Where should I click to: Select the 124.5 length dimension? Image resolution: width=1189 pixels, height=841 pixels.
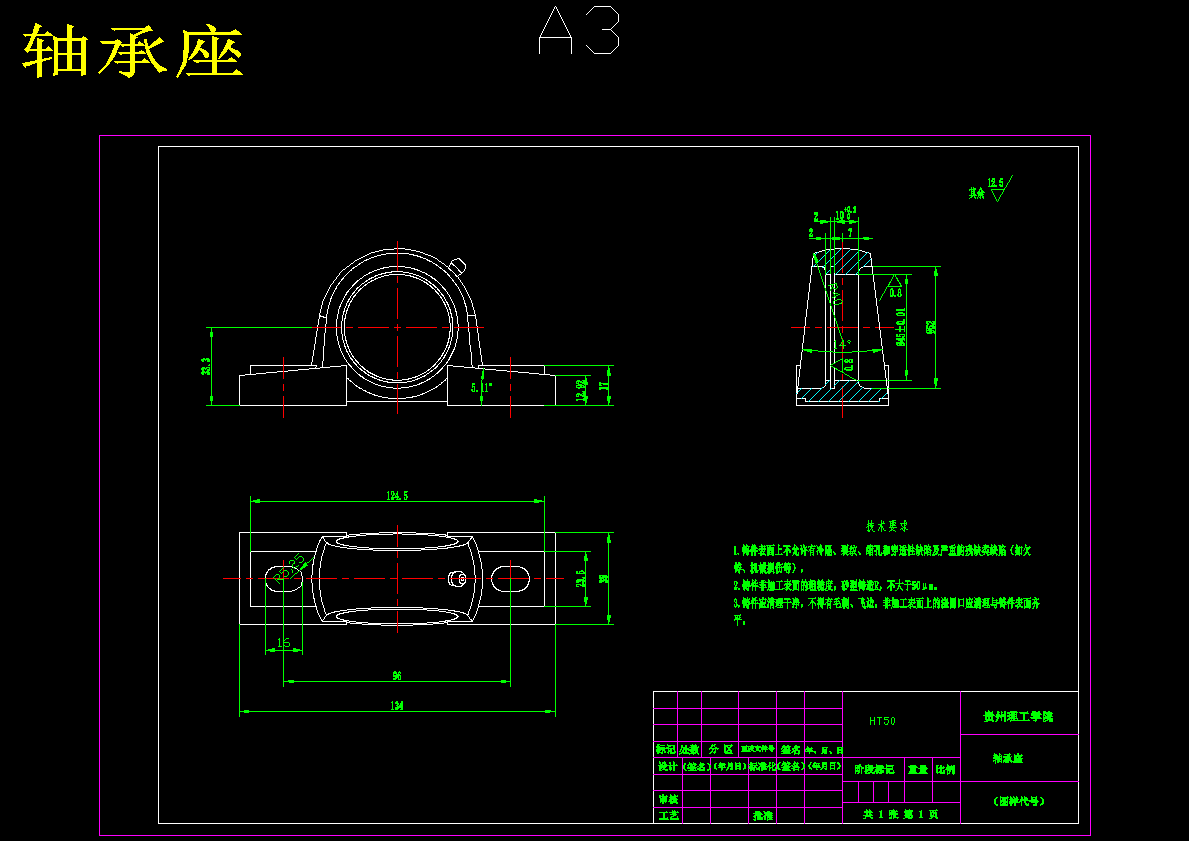[x=397, y=495]
